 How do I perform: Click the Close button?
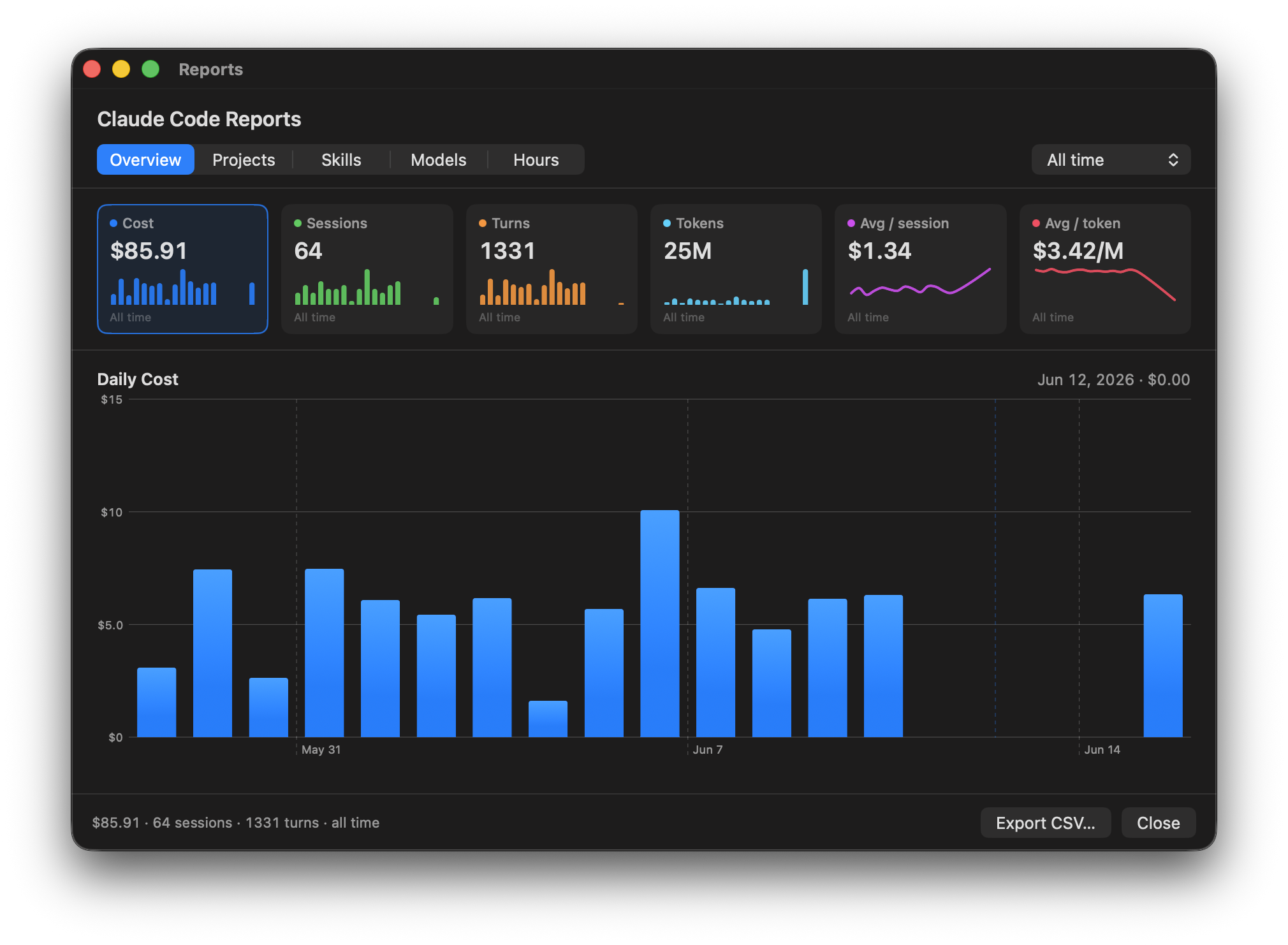(1158, 823)
